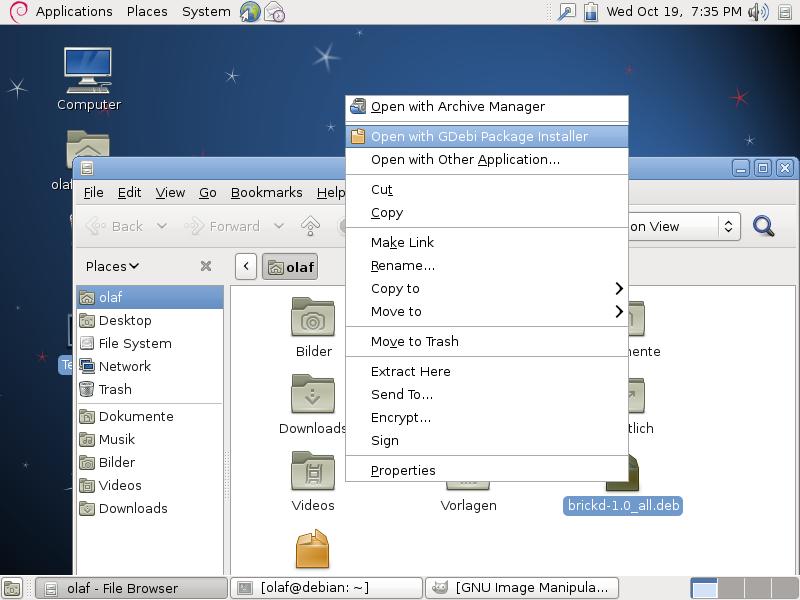Open the Bilder folder icon
800x600 pixels.
313,319
